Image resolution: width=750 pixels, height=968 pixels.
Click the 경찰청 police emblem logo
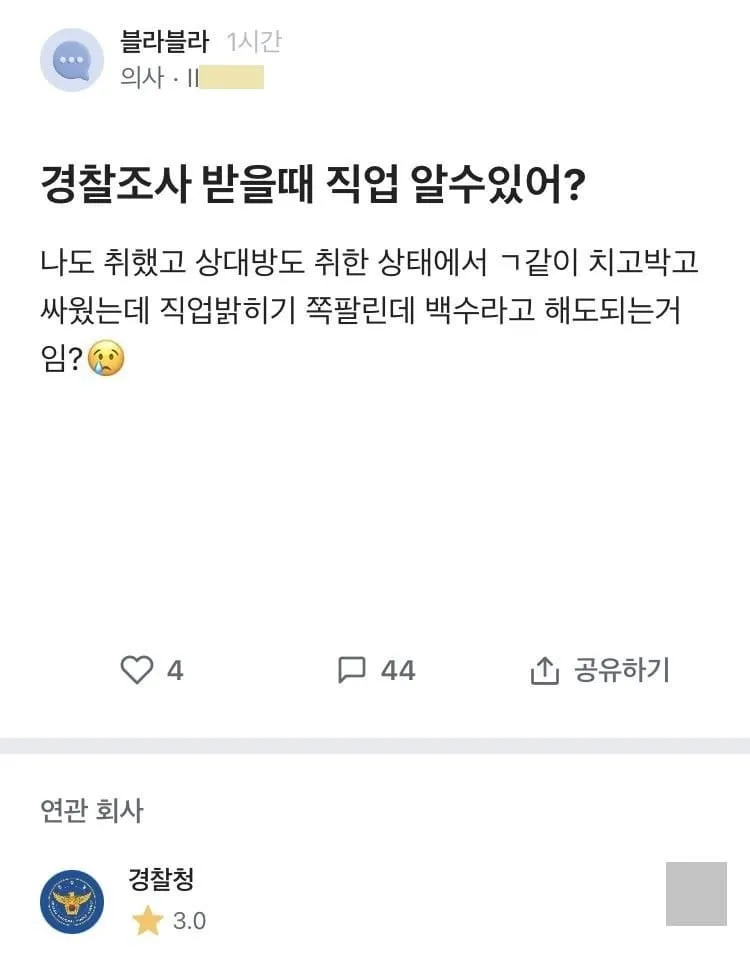[x=72, y=902]
